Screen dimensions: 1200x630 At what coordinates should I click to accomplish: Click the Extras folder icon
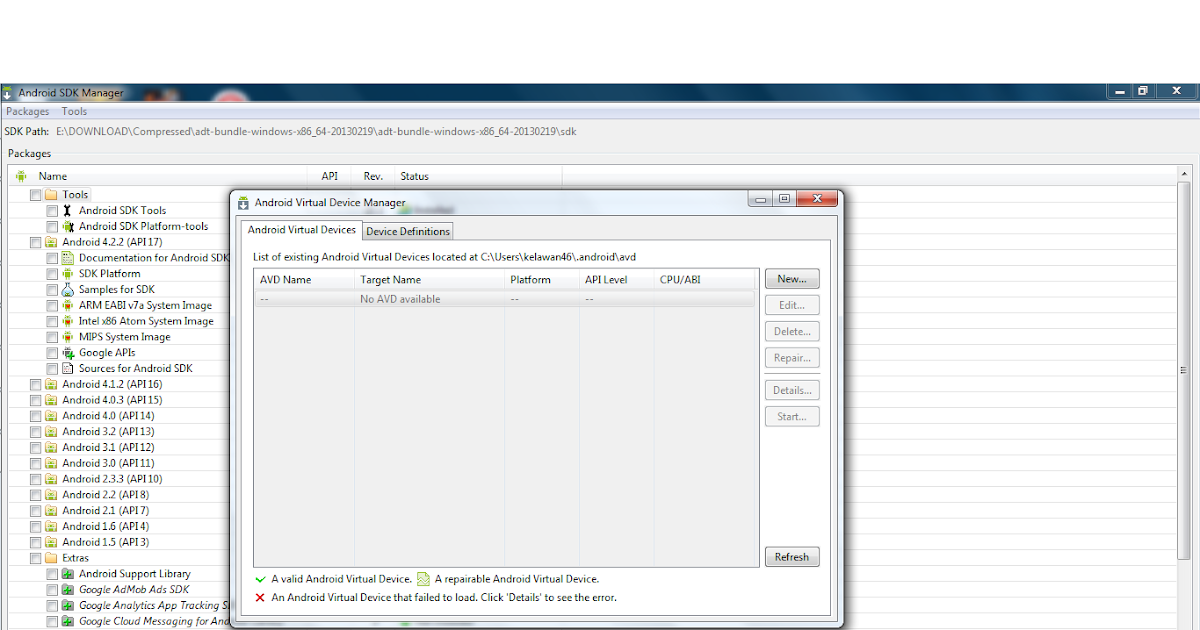51,558
